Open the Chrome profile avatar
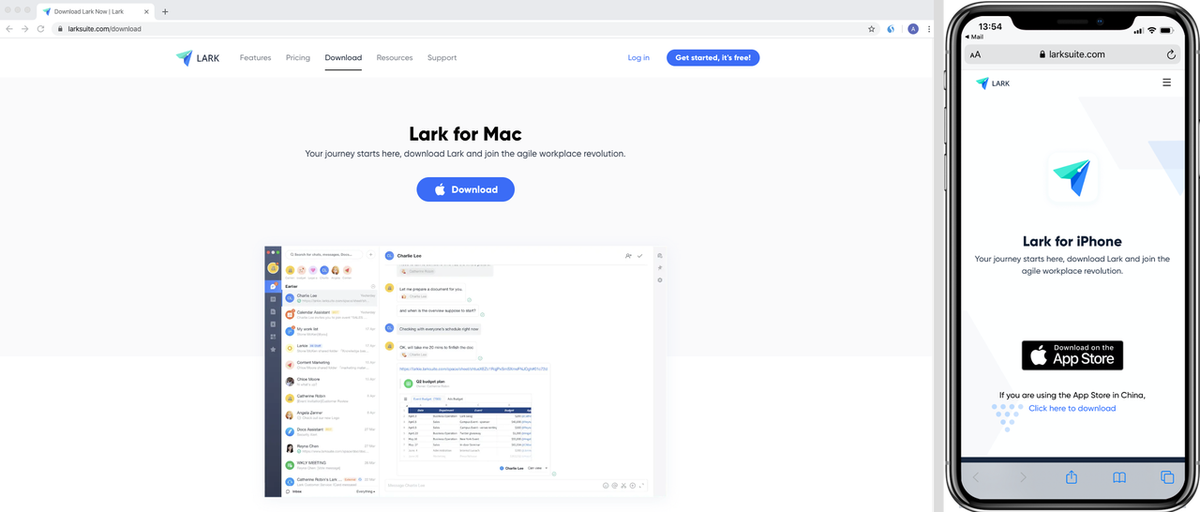The width and height of the screenshot is (1200, 512). click(913, 29)
